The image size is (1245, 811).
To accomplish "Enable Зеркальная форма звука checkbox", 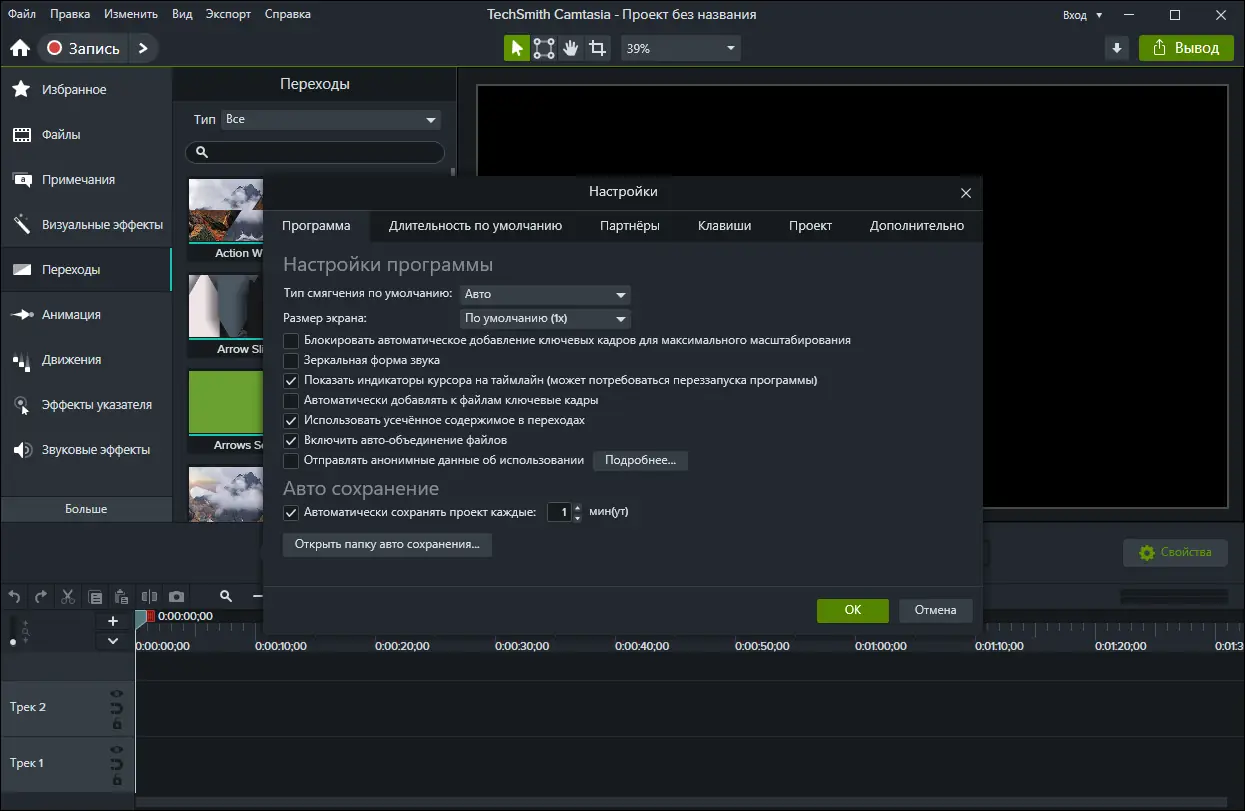I will tap(291, 360).
